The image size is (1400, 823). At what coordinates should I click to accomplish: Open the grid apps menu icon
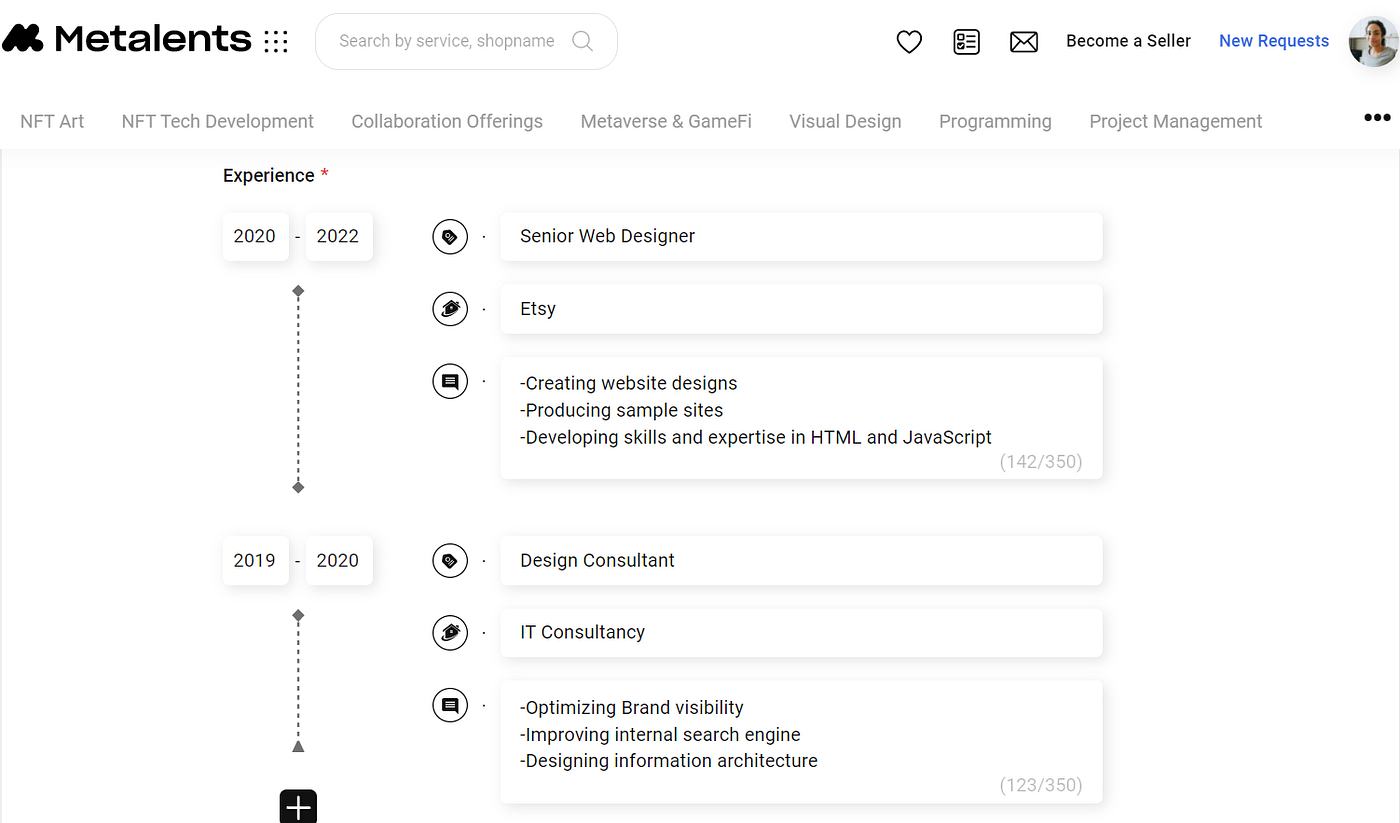tap(276, 41)
